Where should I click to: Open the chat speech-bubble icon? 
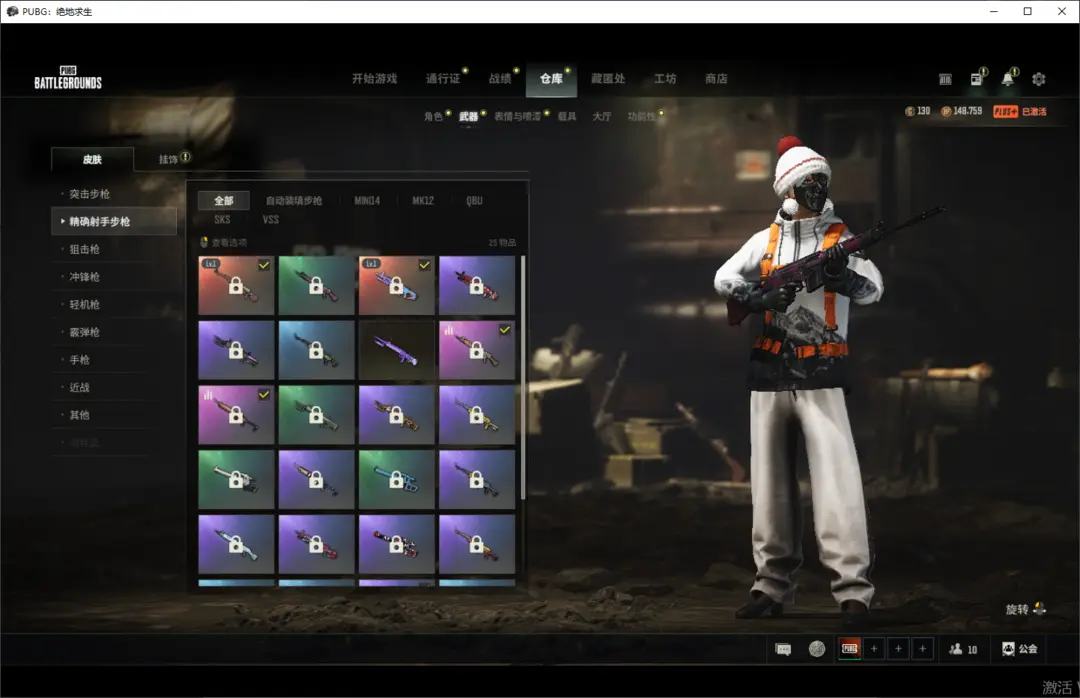point(783,649)
